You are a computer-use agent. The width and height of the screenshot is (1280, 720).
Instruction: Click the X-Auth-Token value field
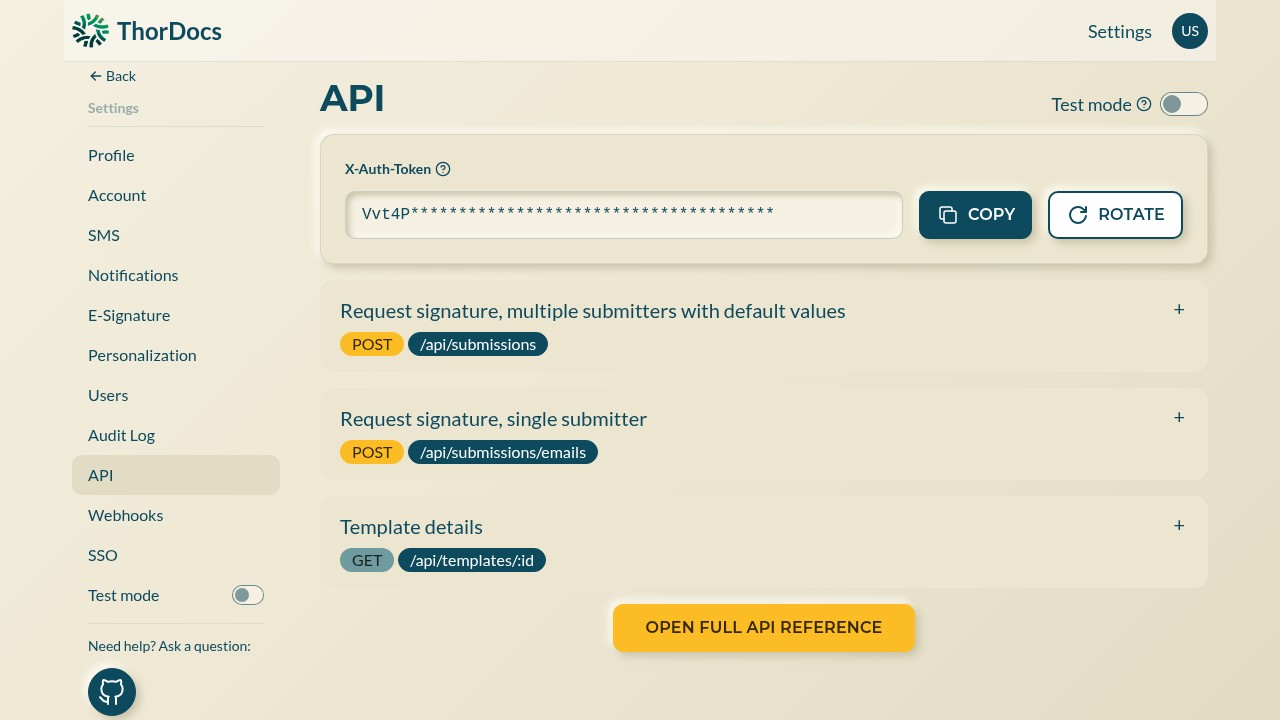pyautogui.click(x=624, y=215)
